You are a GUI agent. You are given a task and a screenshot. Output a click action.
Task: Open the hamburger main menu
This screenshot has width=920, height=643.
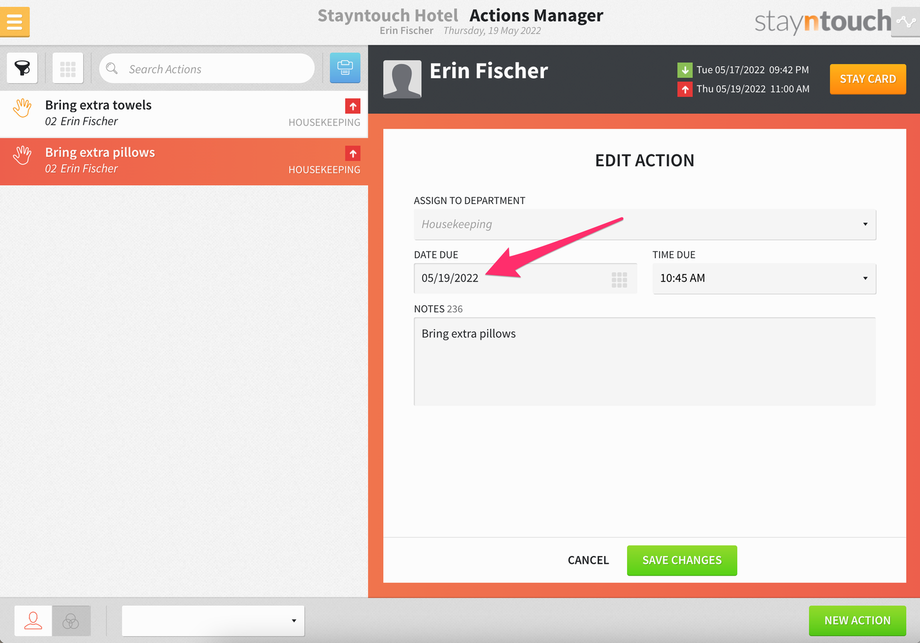(x=15, y=22)
